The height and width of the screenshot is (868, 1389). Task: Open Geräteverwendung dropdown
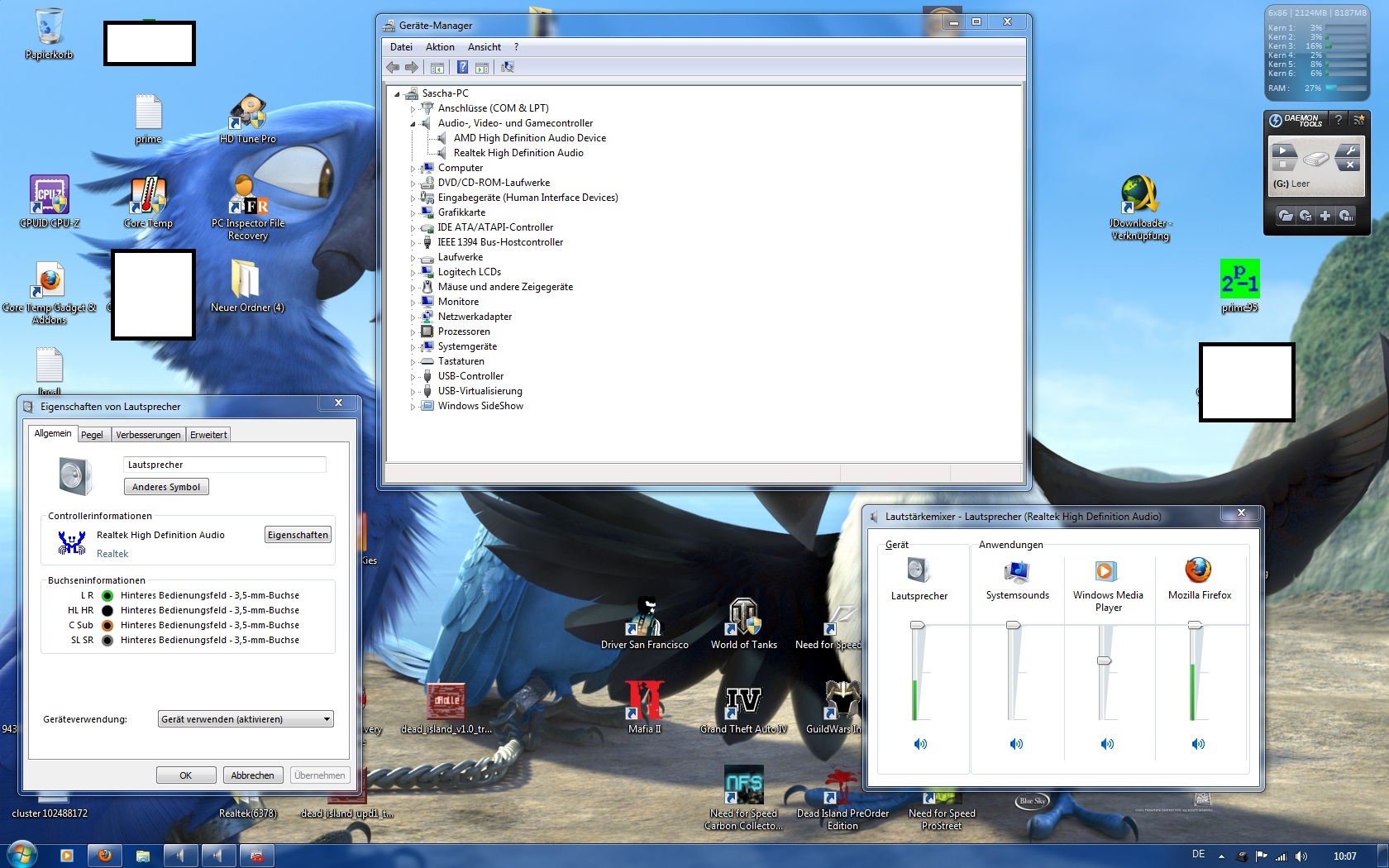click(x=246, y=719)
